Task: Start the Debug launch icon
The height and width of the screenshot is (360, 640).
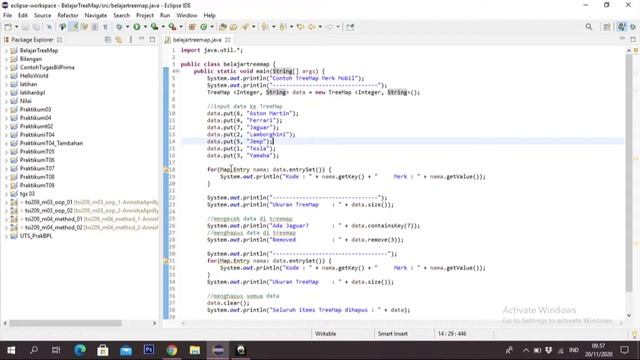Action: (119, 27)
